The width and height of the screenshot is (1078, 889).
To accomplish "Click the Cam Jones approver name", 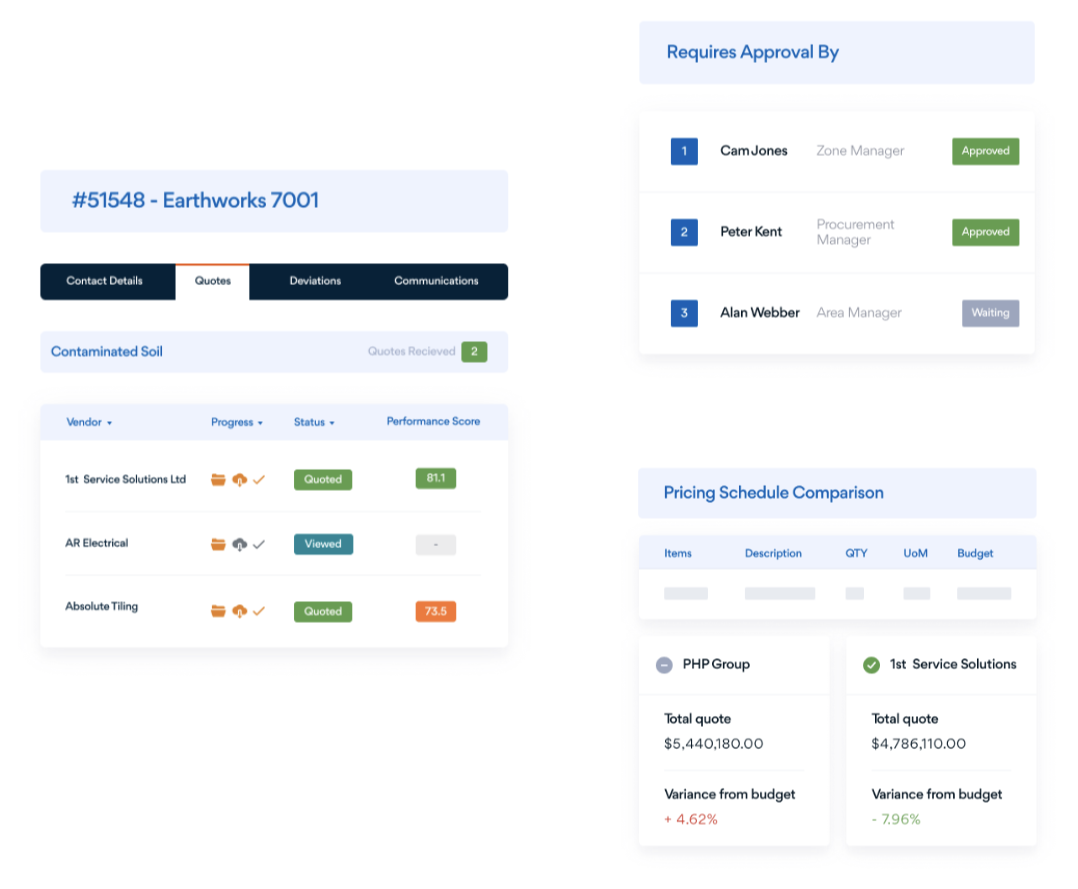I will 754,151.
